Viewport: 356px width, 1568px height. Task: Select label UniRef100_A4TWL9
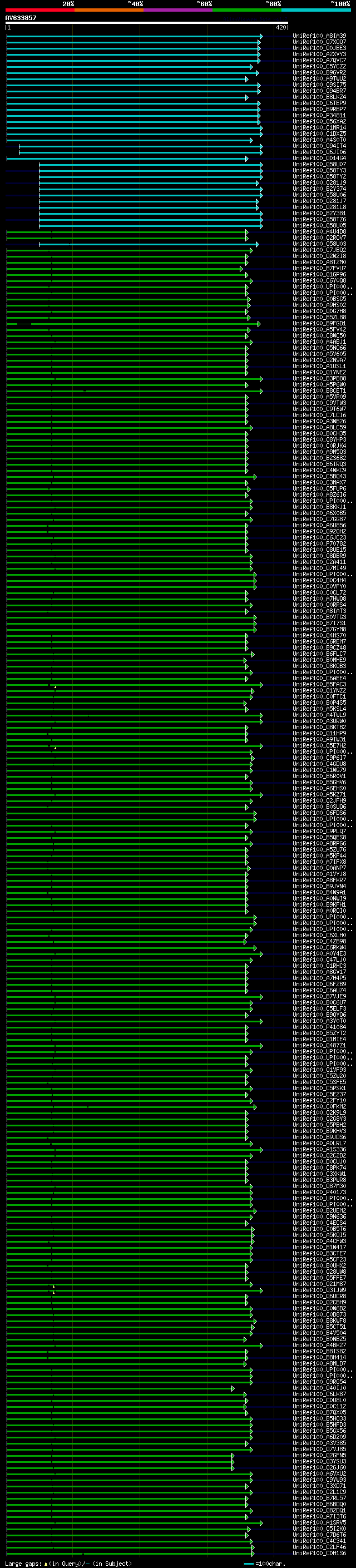tap(319, 715)
